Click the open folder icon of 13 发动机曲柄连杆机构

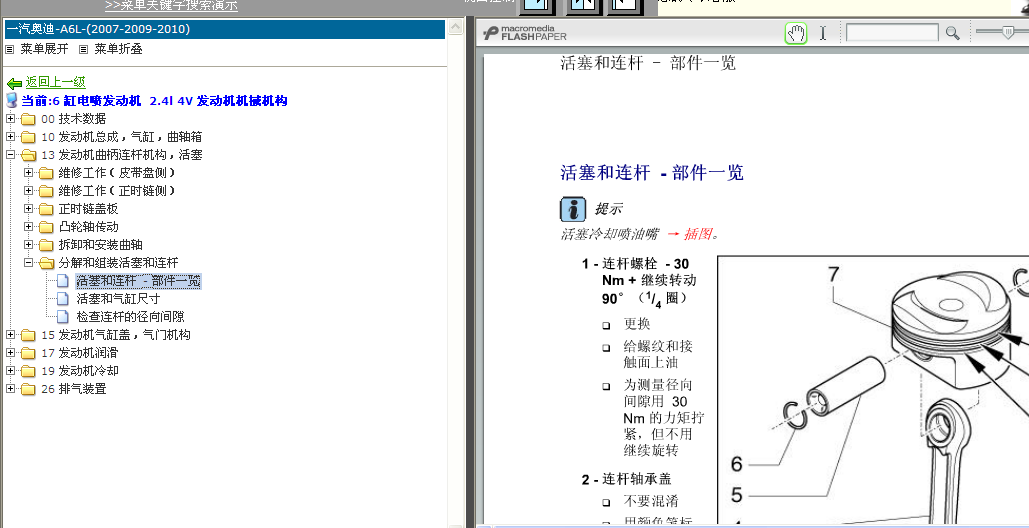point(28,155)
